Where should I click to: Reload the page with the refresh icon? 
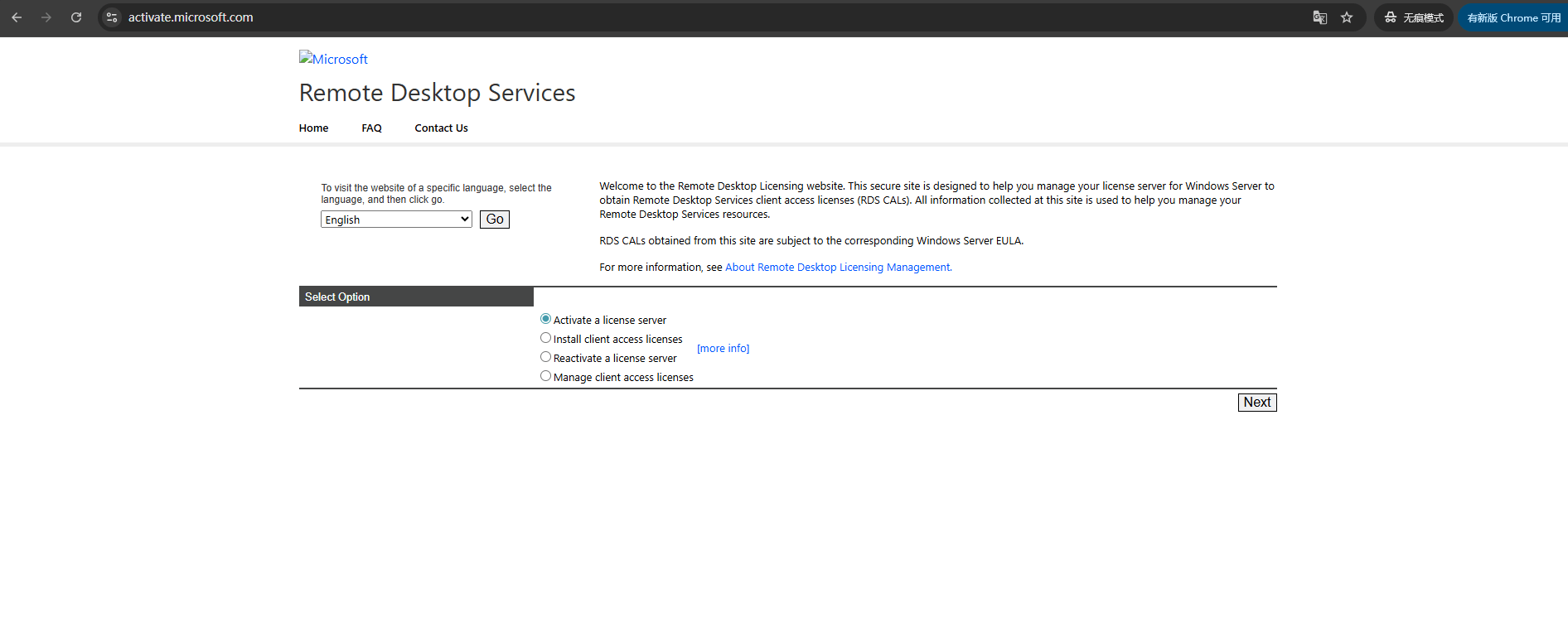coord(76,17)
